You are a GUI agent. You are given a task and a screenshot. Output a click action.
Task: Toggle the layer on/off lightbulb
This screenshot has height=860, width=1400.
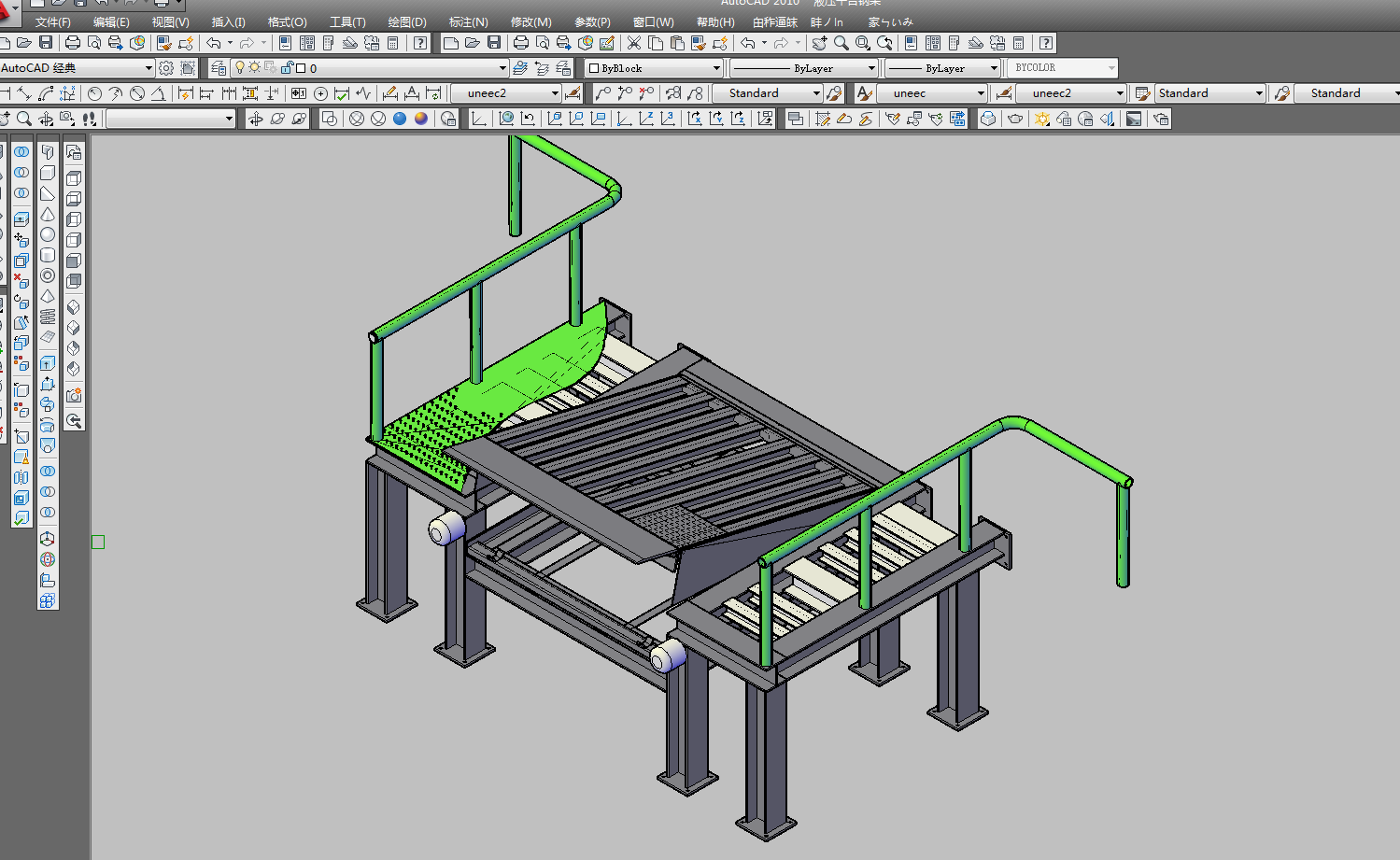click(x=239, y=67)
